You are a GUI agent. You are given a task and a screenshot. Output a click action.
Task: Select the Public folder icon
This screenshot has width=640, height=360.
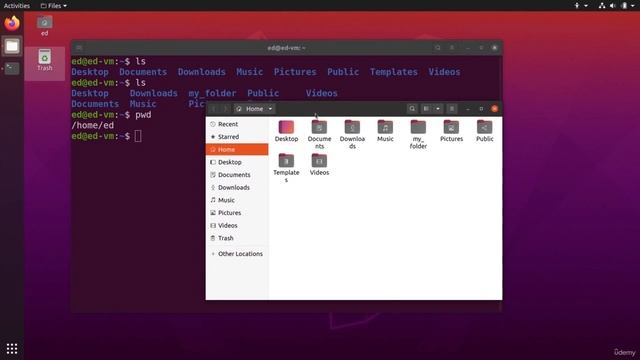pos(484,131)
